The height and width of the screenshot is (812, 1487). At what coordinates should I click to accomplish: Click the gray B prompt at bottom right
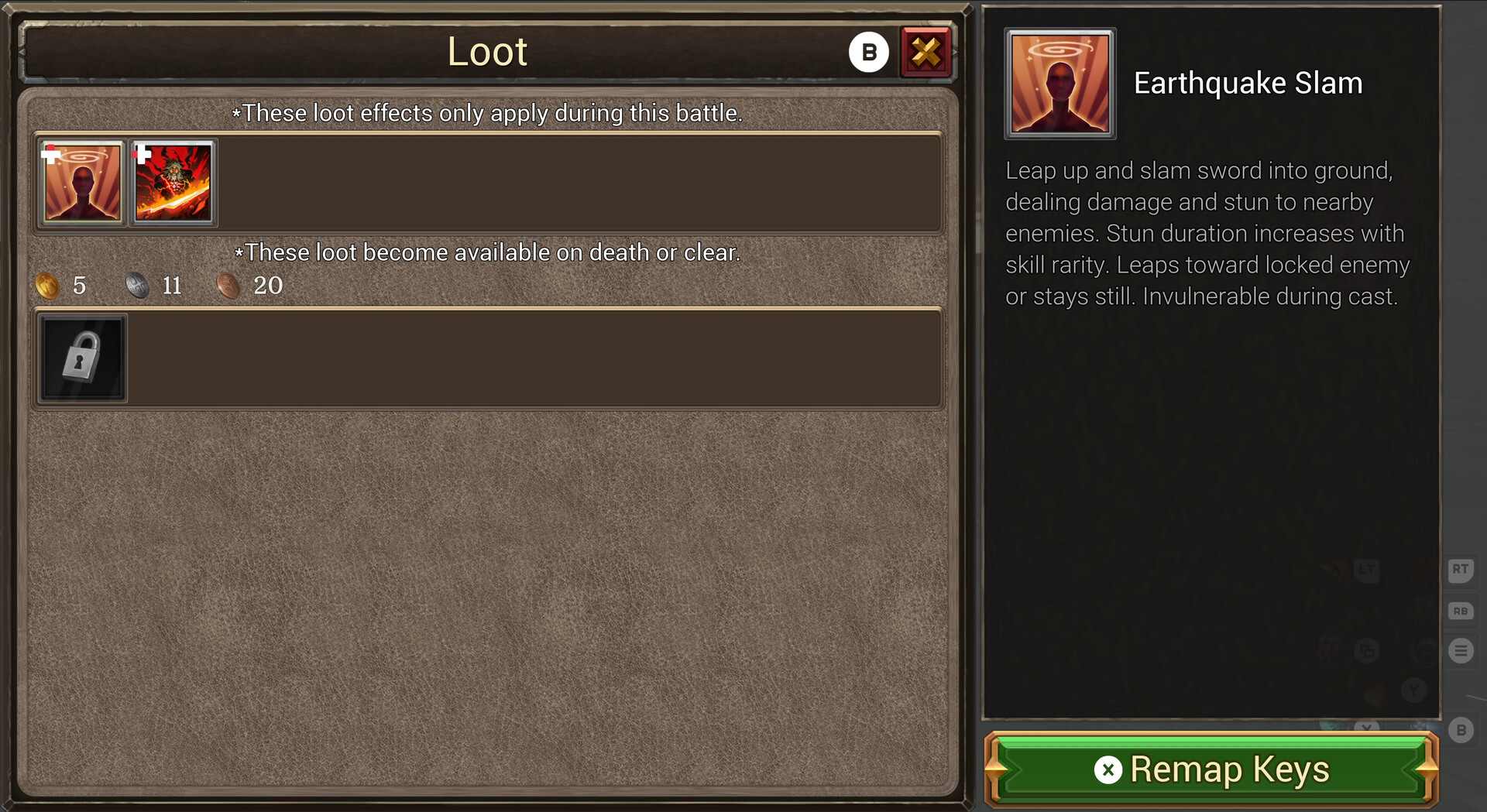point(1461,730)
